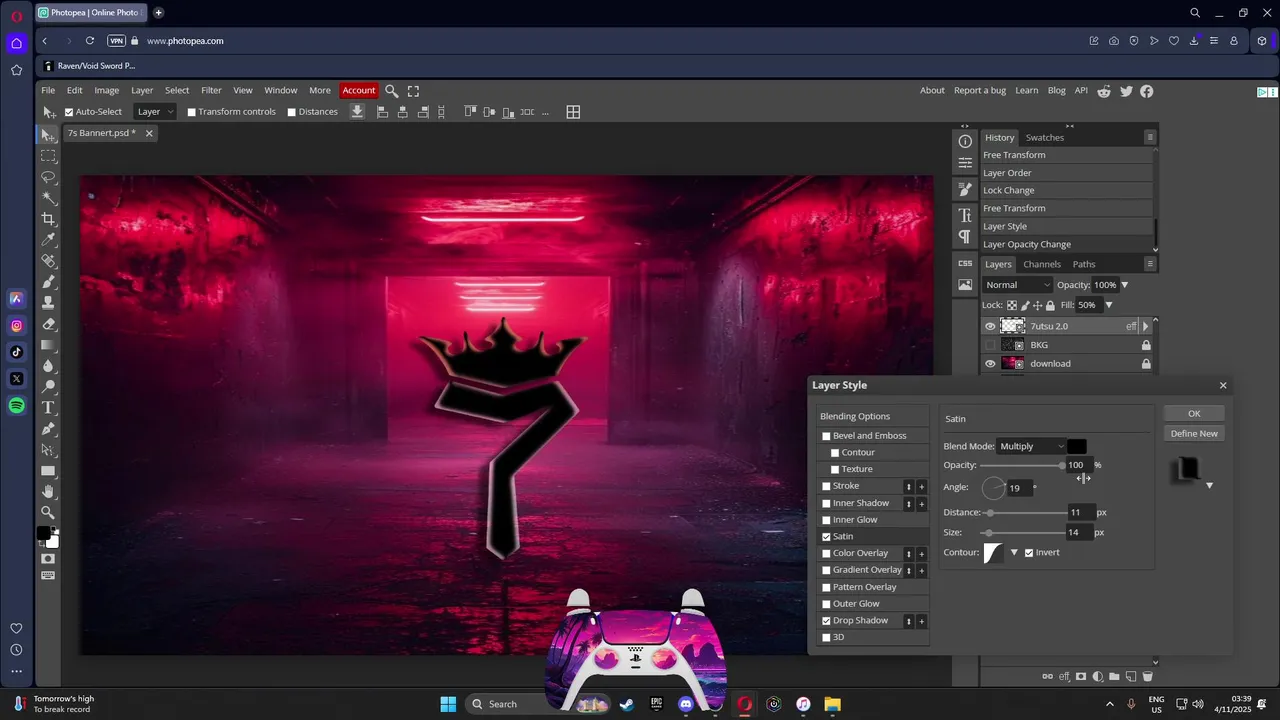Select the Eyedropper tool
The image size is (1280, 720).
click(48, 240)
